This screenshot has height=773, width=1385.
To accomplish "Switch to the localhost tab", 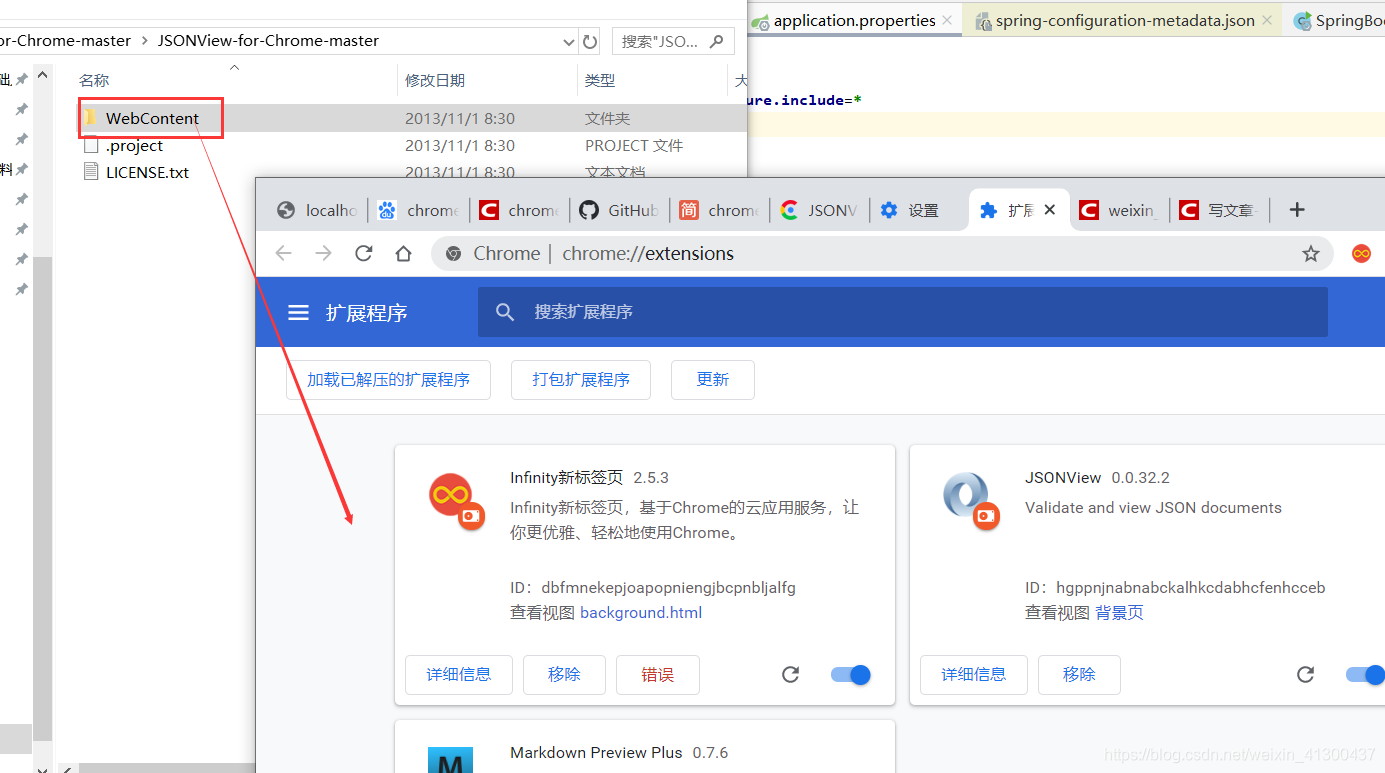I will (318, 210).
